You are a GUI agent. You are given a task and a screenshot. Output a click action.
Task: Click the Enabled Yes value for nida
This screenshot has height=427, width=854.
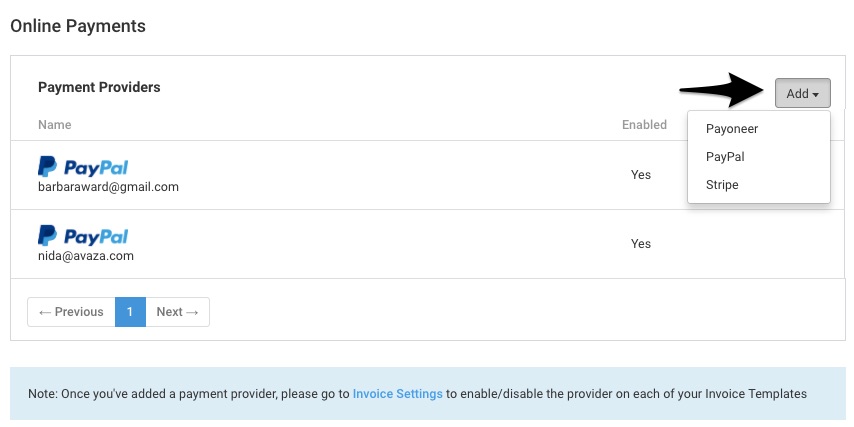(641, 243)
